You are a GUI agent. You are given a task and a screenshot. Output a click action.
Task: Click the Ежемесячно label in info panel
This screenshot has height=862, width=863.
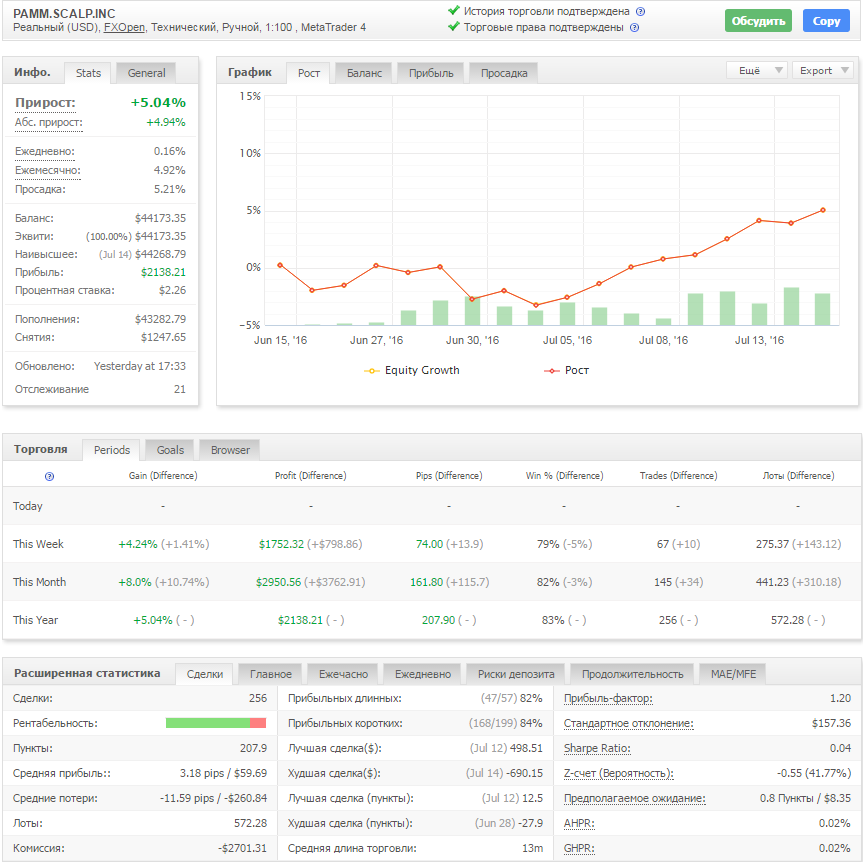(47, 170)
